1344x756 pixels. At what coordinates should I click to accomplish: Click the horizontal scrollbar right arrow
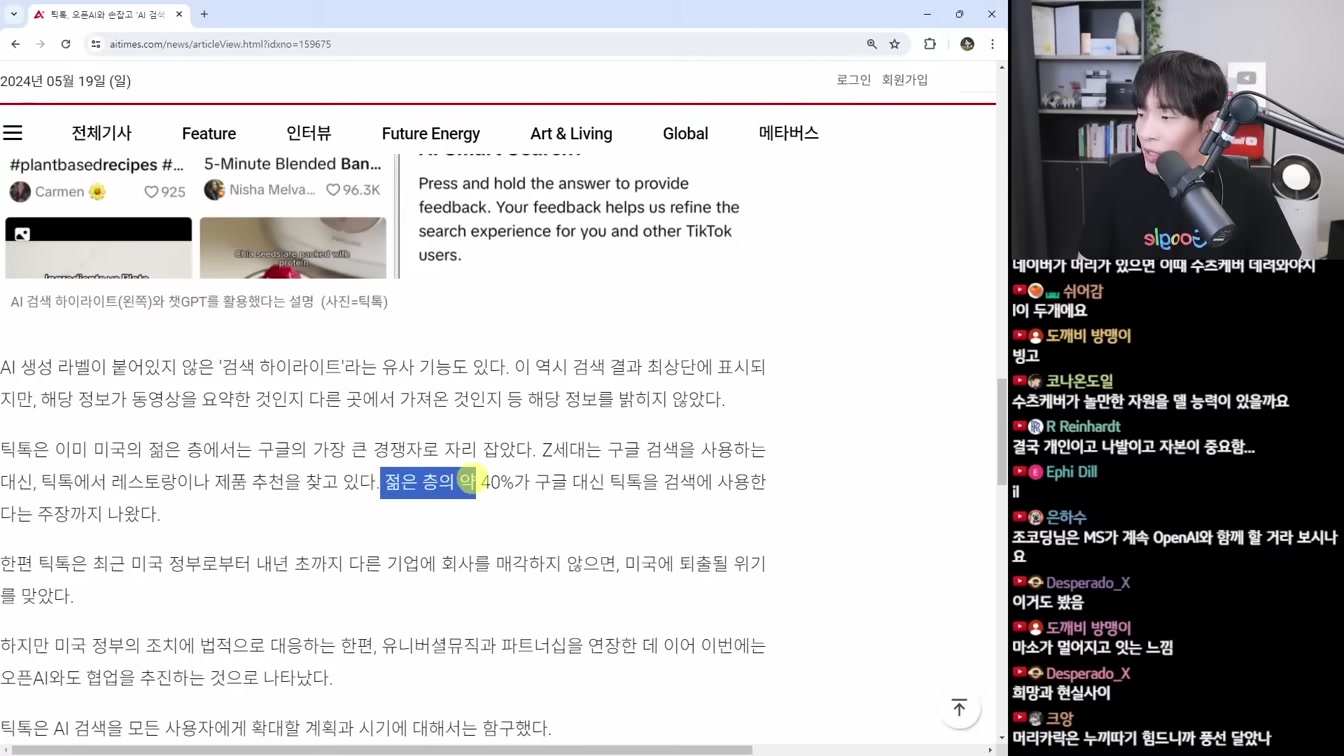990,750
